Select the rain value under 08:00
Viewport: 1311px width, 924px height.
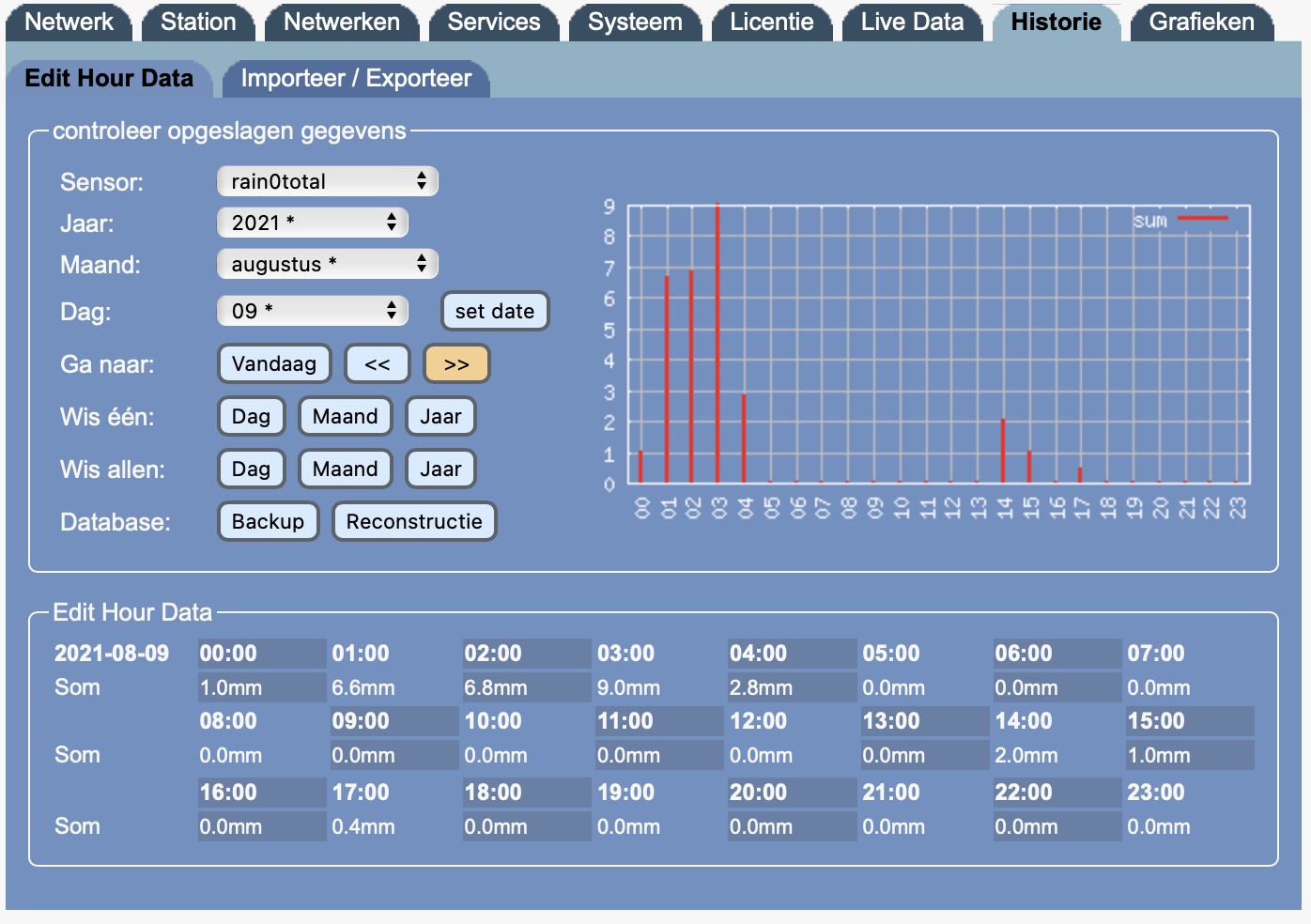coord(262,755)
